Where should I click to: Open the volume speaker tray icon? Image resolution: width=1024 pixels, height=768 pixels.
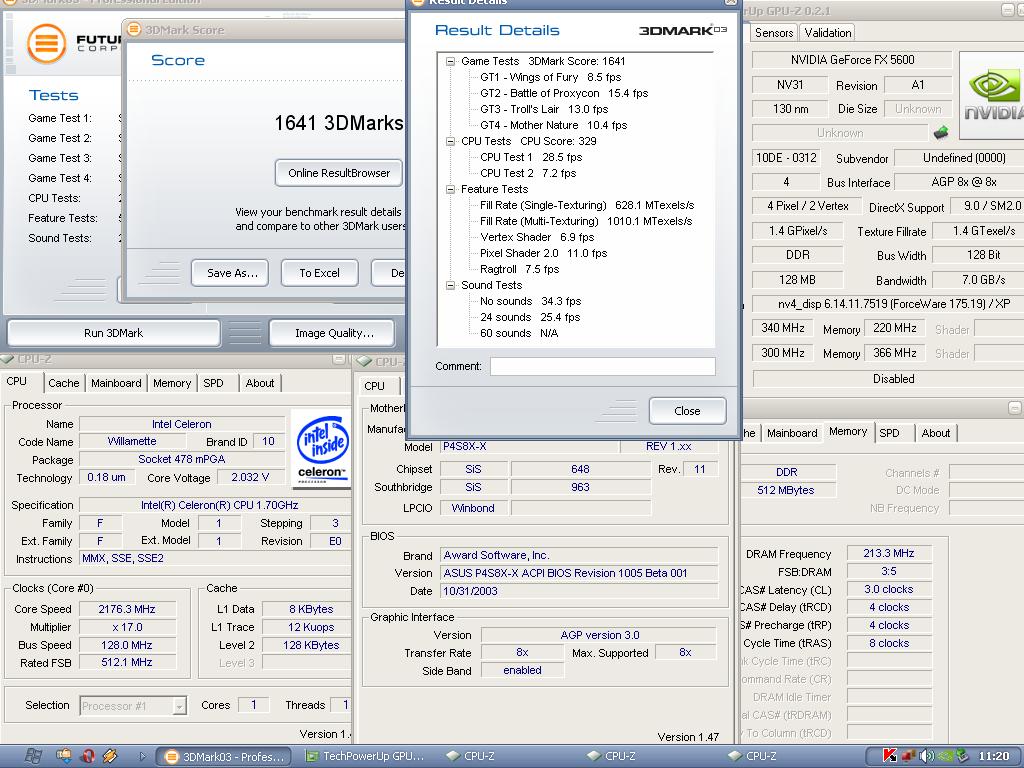pyautogui.click(x=926, y=756)
